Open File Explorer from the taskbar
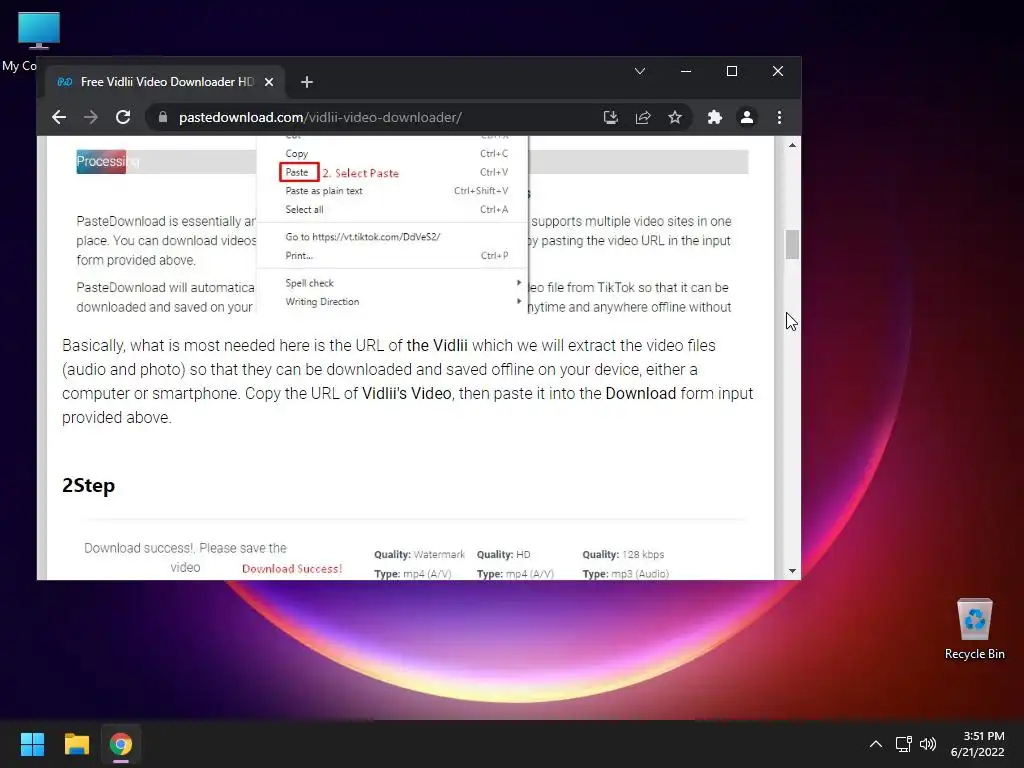1024x768 pixels. 76,744
